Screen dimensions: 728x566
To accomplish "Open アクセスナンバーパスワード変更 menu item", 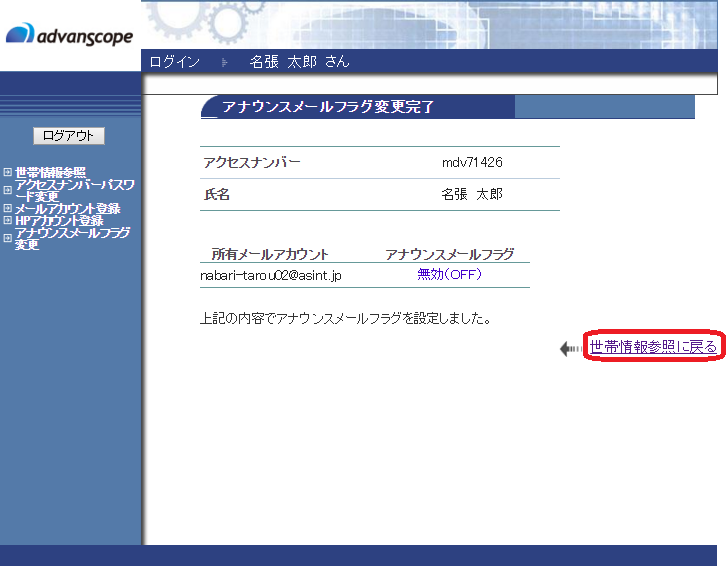I will [74, 190].
